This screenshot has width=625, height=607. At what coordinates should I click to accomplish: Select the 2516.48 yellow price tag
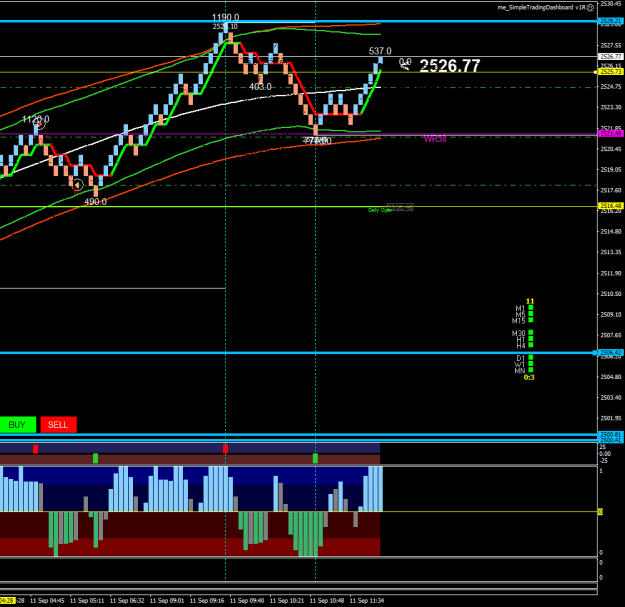pyautogui.click(x=611, y=206)
